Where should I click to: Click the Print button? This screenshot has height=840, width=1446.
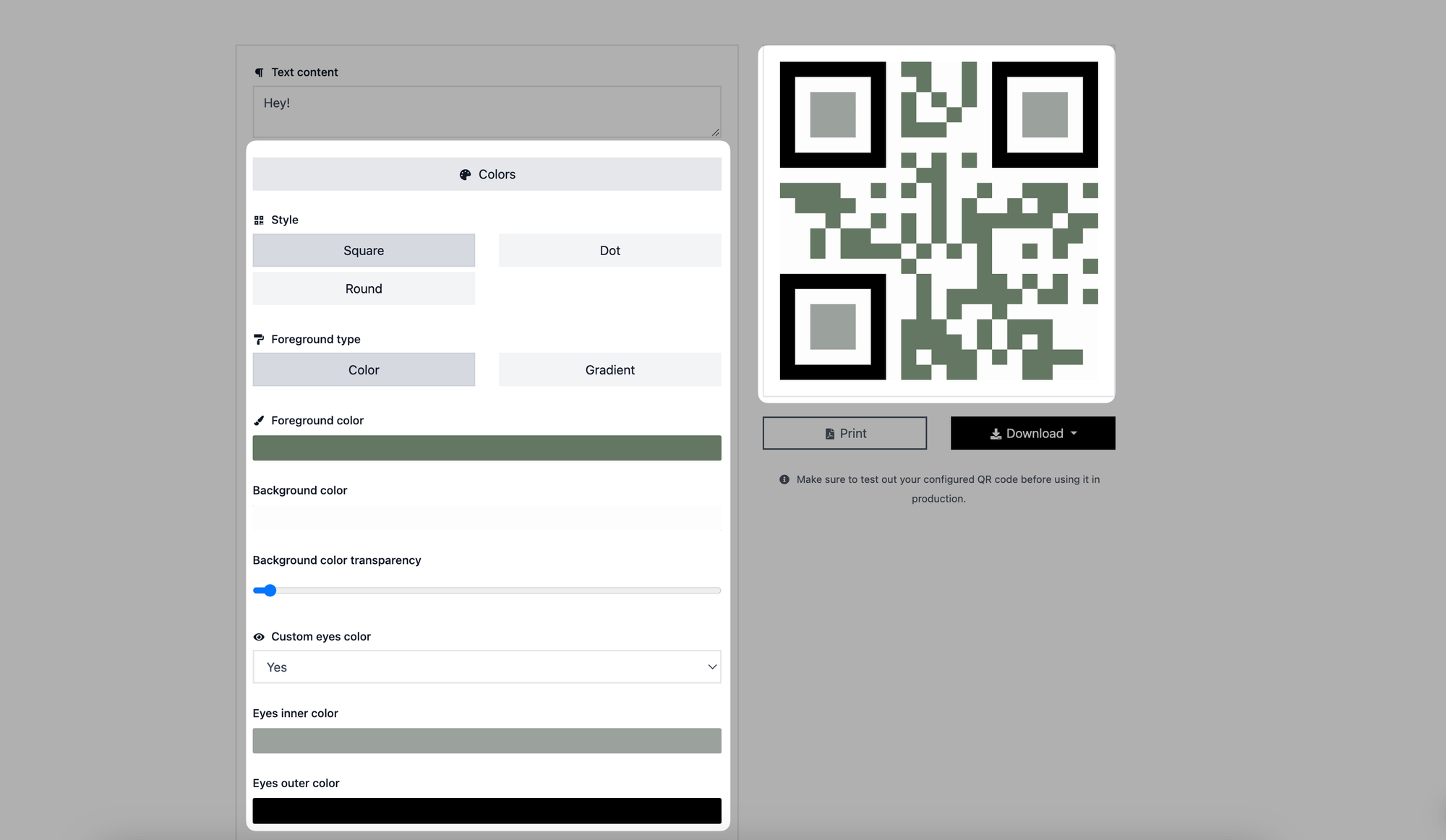click(x=844, y=432)
